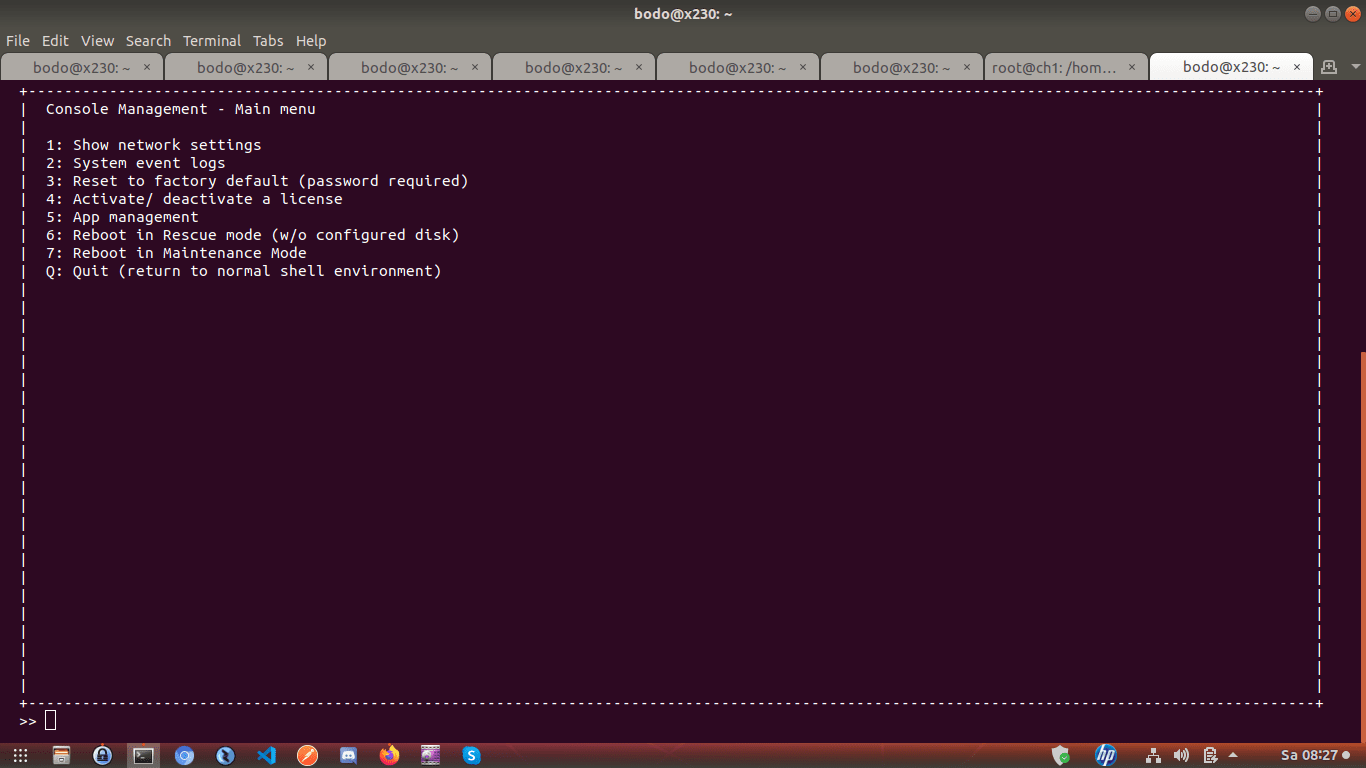1366x768 pixels.
Task: Click '5: App management' line
Action: [122, 217]
